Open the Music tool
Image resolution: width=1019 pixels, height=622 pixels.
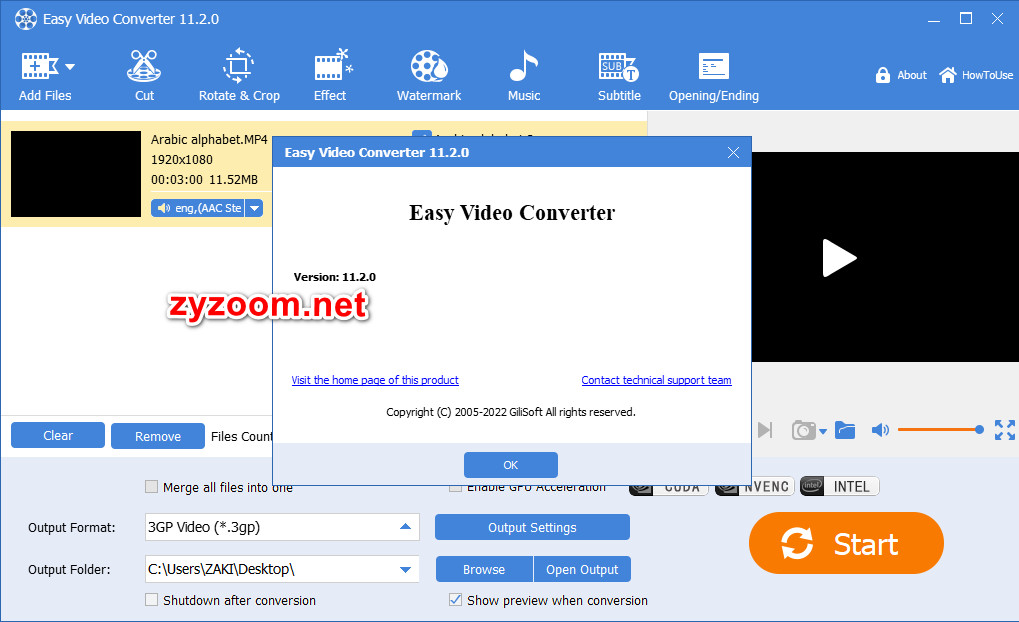[x=524, y=75]
